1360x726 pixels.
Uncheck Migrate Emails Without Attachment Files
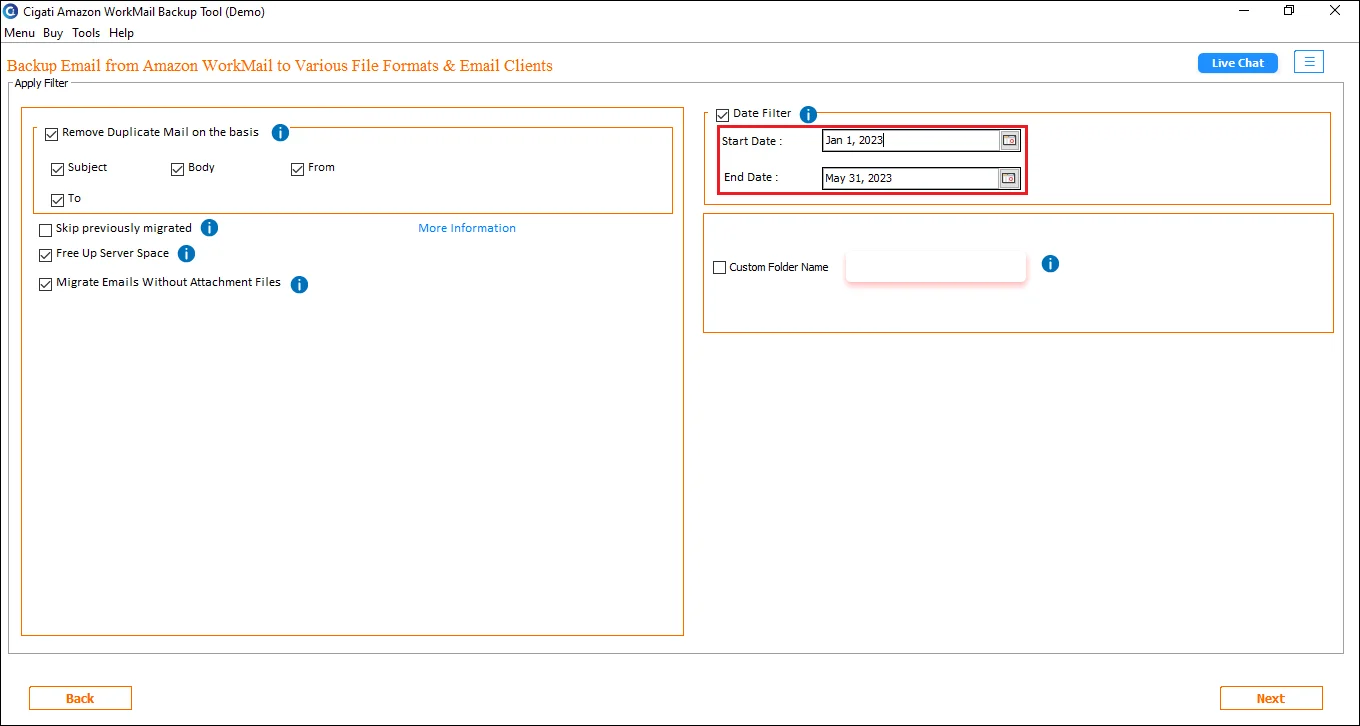pos(45,284)
